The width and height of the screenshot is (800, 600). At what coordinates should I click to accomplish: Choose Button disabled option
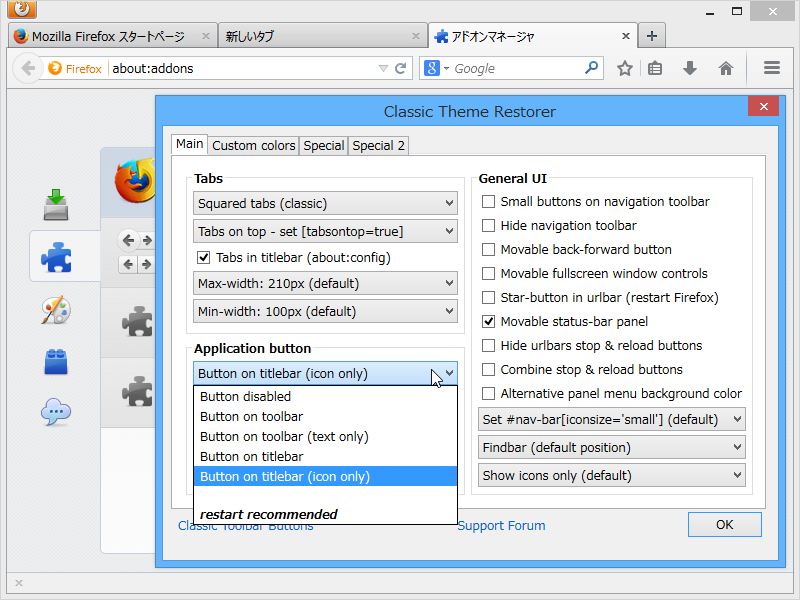point(325,396)
